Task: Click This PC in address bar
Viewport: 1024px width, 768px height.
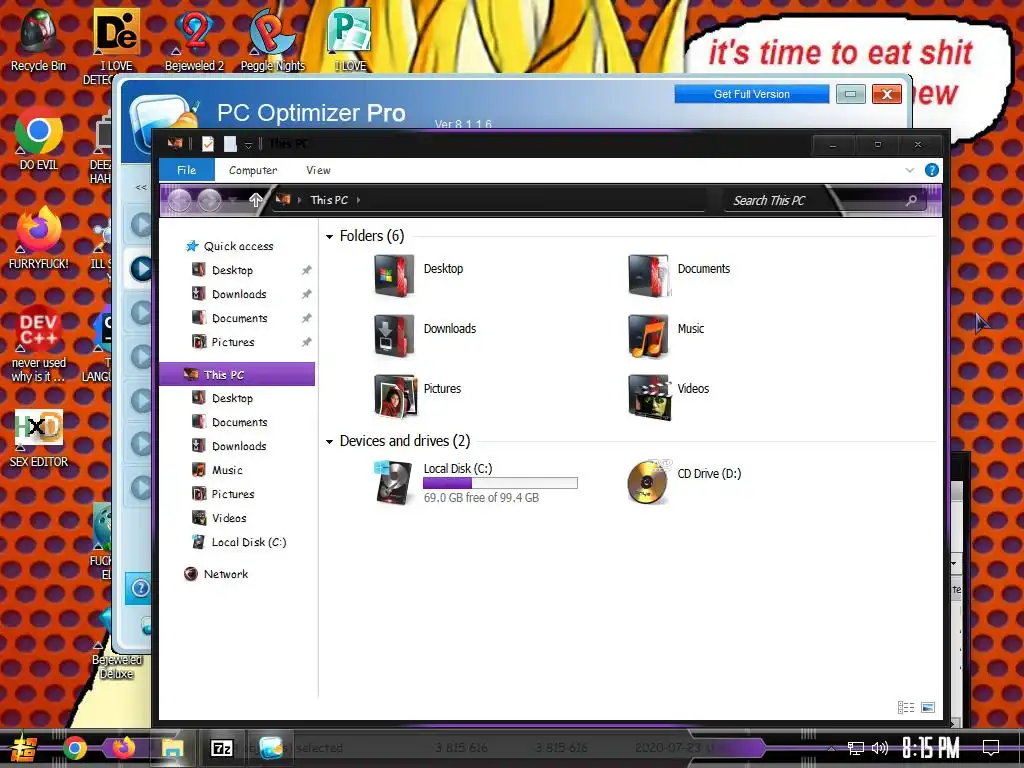Action: pos(328,200)
